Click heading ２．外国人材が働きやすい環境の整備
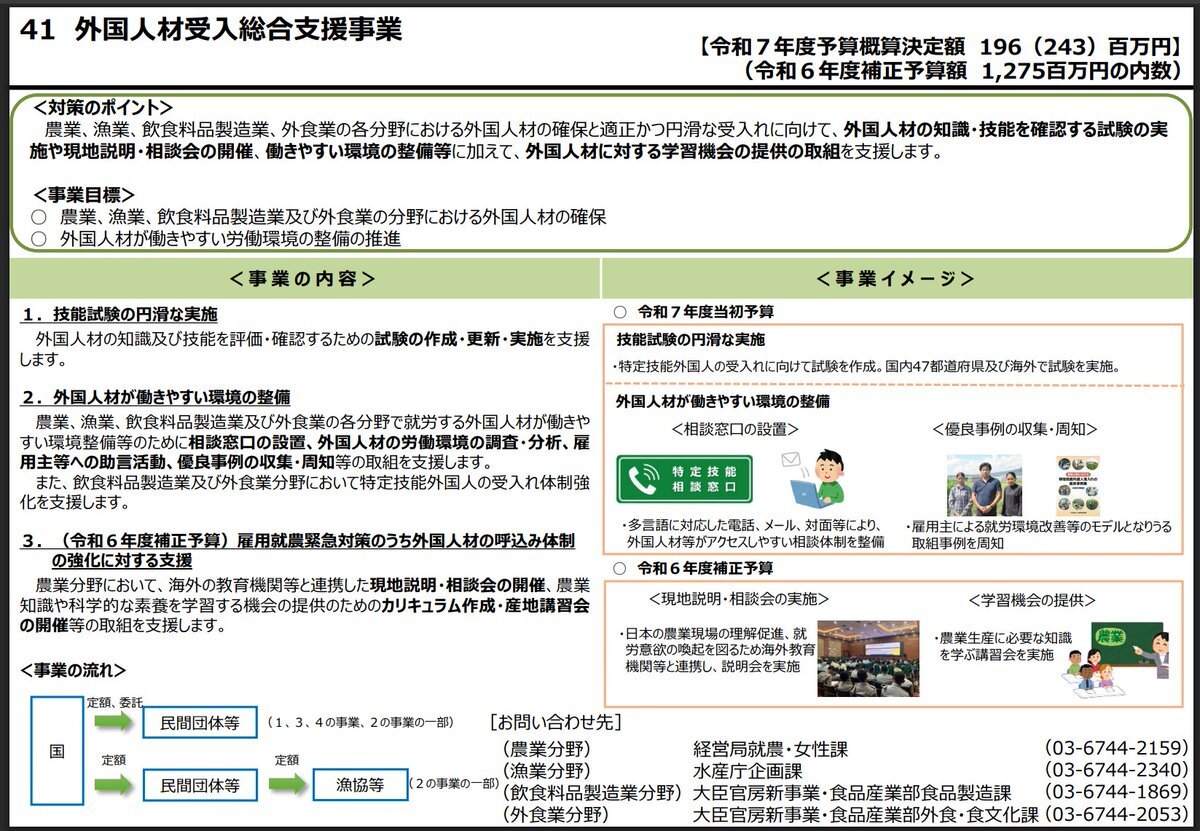1200x831 pixels. click(x=156, y=397)
